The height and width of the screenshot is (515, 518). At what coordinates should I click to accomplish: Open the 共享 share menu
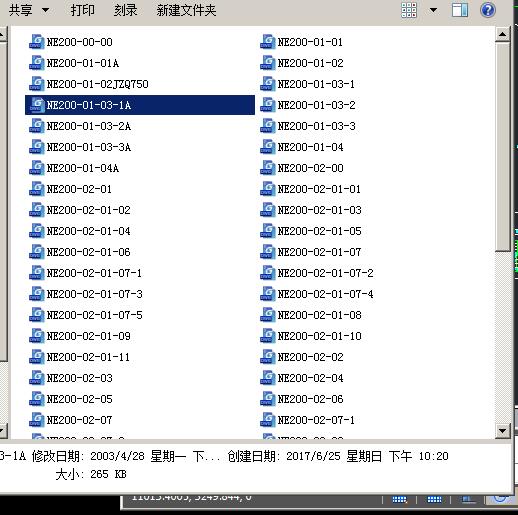tap(21, 10)
